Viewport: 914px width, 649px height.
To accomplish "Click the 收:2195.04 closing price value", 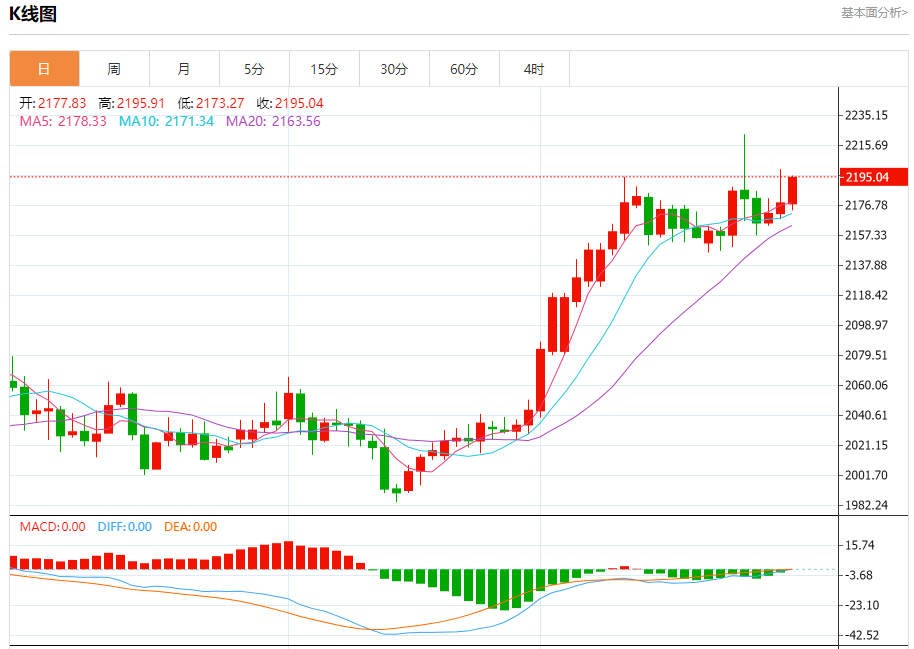I will coord(290,103).
